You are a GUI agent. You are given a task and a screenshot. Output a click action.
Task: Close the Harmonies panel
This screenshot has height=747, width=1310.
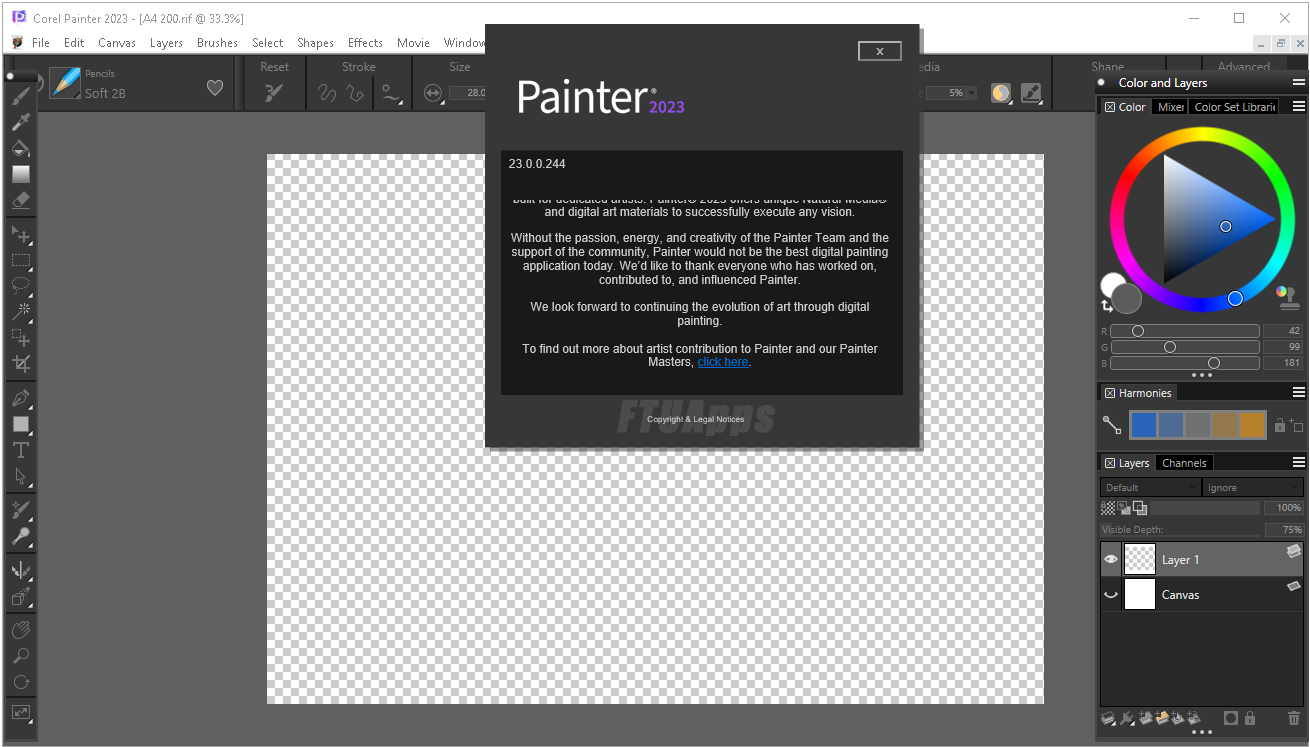coord(1110,393)
